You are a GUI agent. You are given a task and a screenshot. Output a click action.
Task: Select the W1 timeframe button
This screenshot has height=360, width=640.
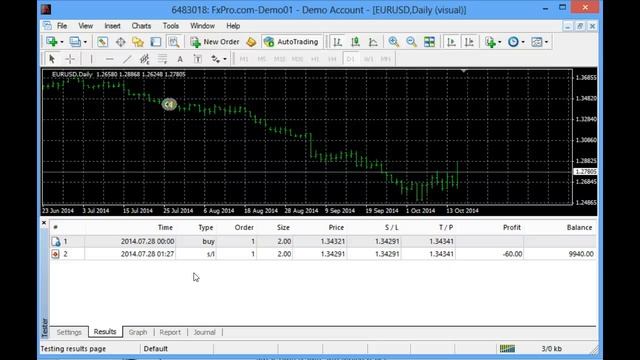(x=368, y=59)
